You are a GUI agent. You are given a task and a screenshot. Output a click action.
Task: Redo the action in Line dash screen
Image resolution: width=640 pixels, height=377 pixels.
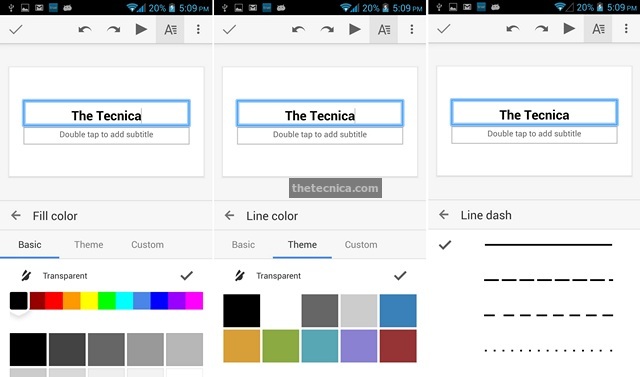(542, 29)
